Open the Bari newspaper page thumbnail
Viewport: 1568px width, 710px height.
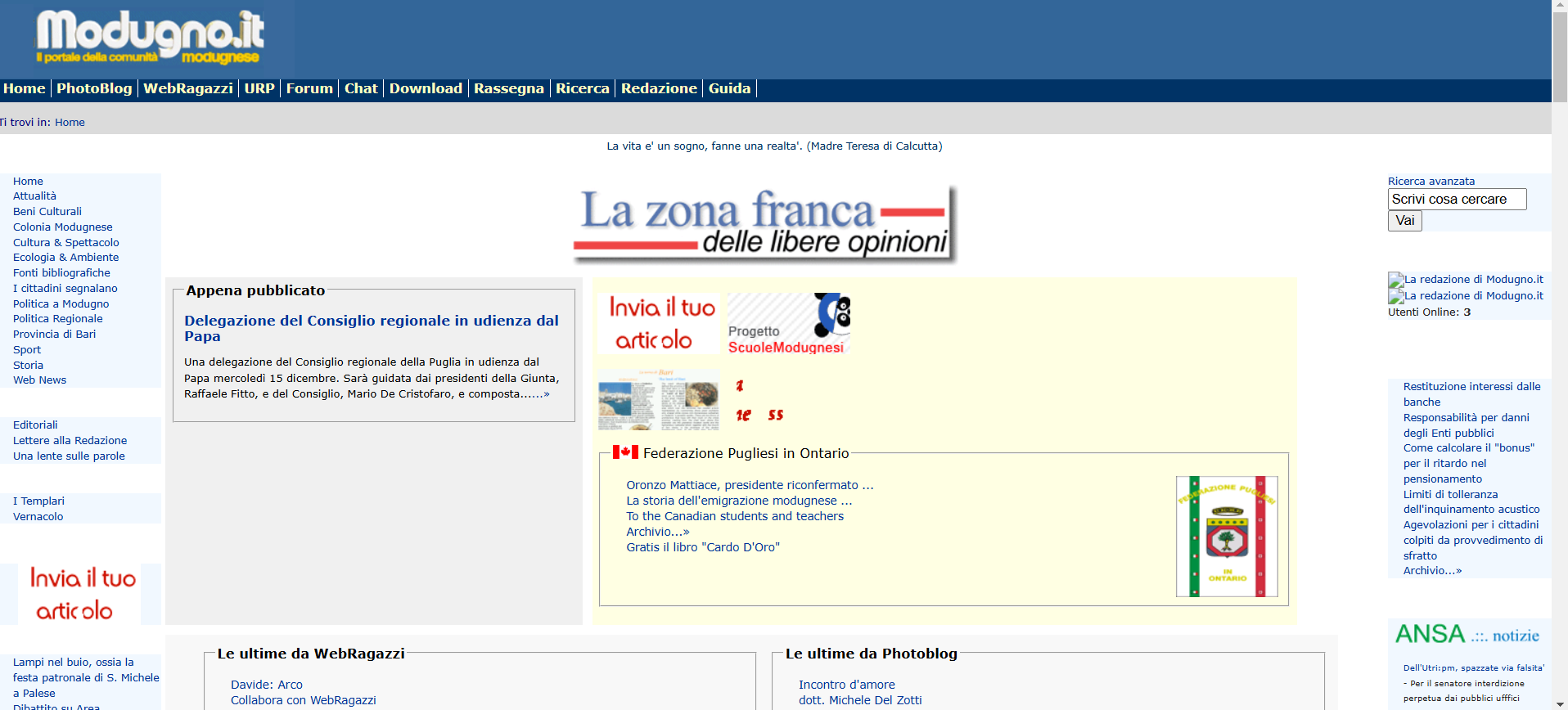tap(659, 400)
